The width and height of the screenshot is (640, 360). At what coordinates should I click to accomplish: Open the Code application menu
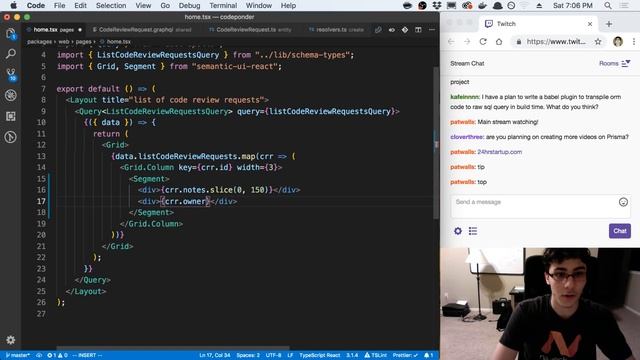[x=36, y=6]
